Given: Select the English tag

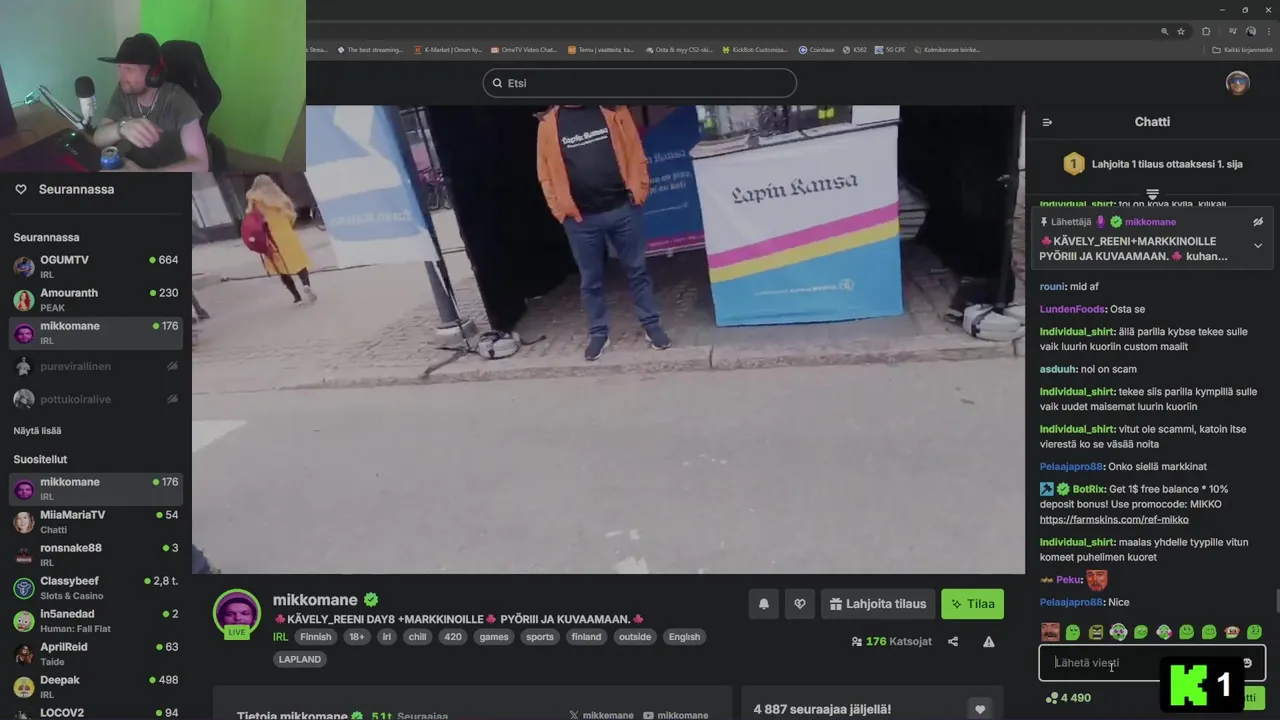Looking at the screenshot, I should [x=685, y=637].
